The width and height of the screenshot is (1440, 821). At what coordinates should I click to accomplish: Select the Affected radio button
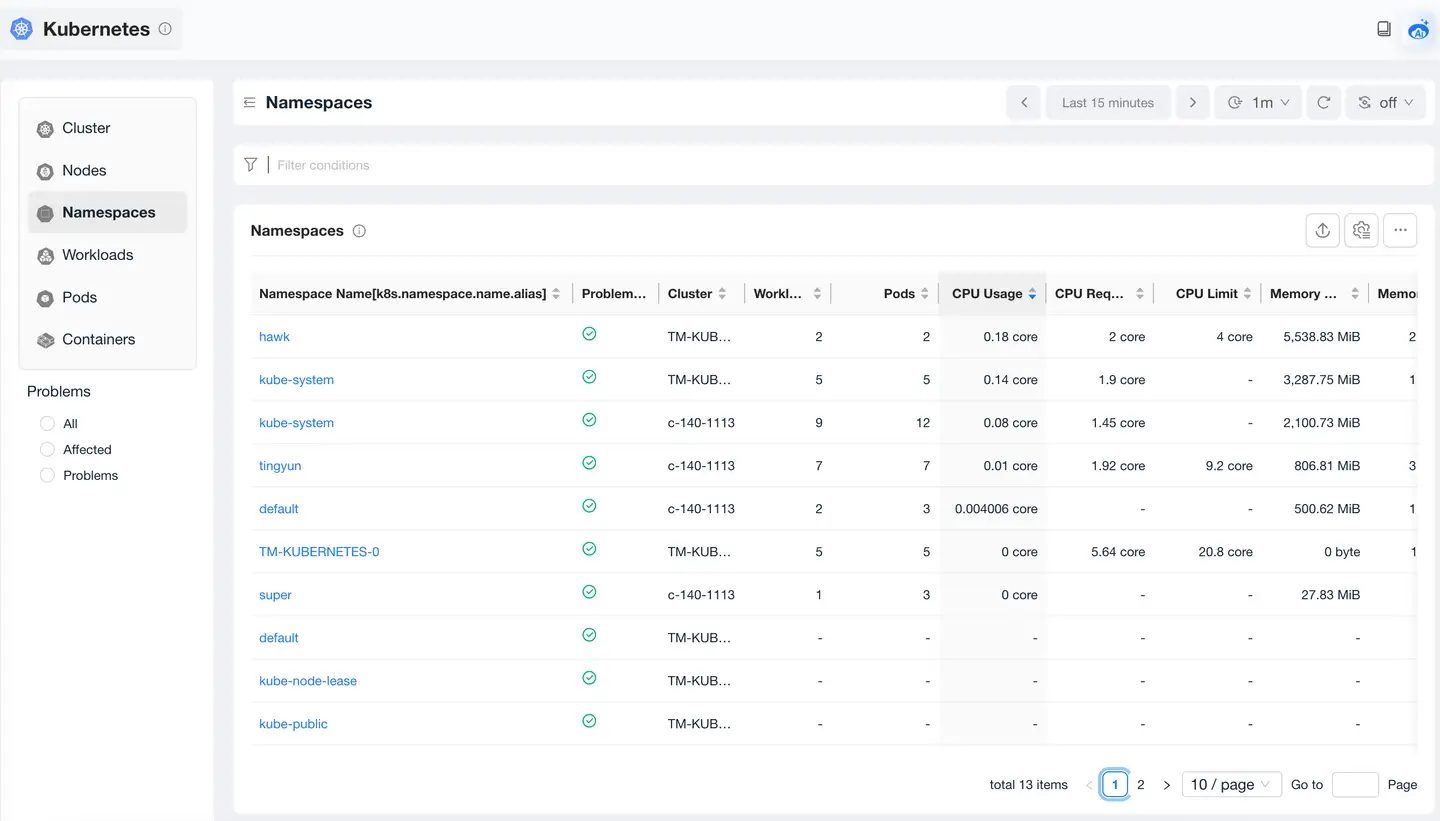click(47, 450)
